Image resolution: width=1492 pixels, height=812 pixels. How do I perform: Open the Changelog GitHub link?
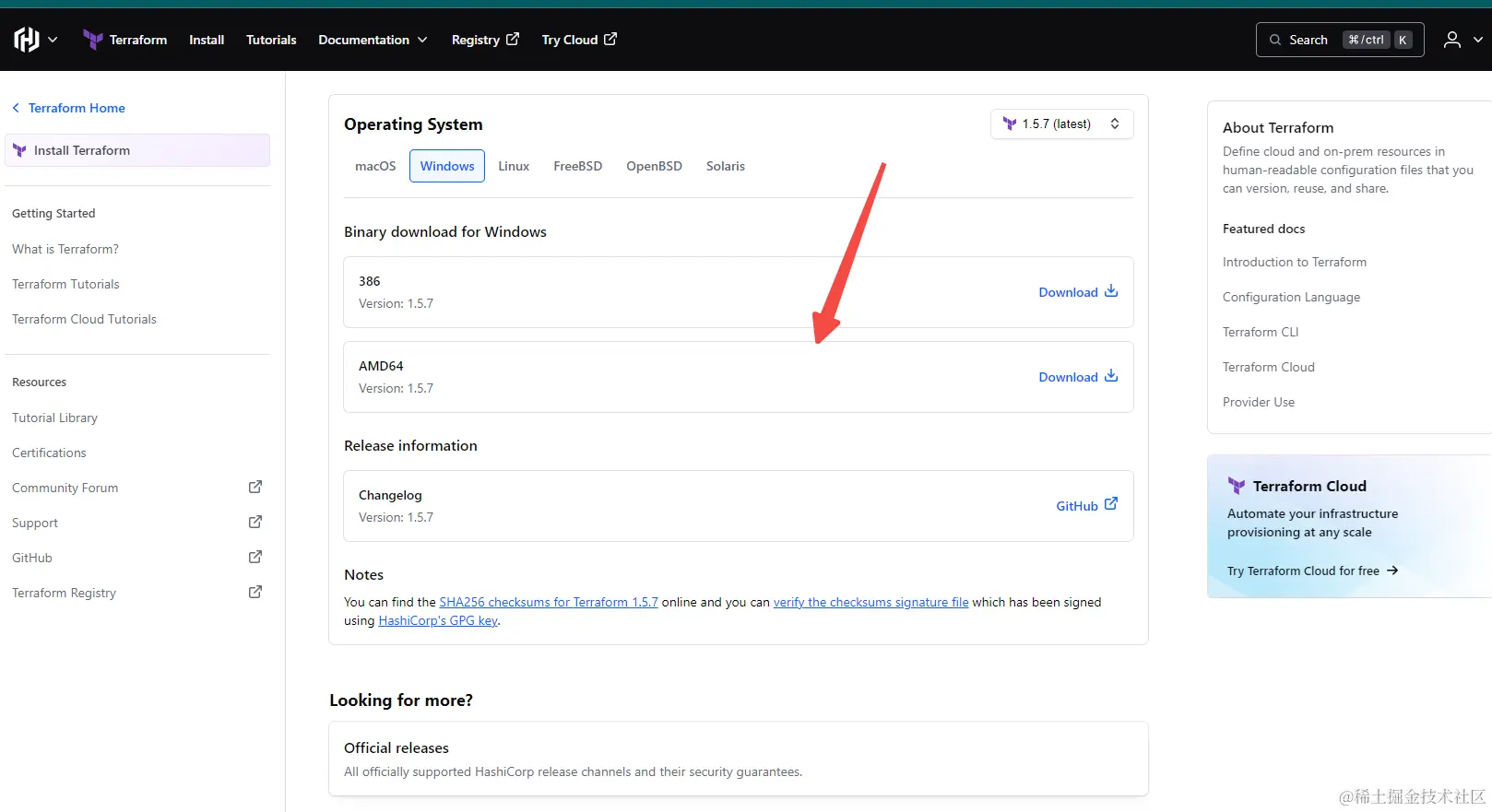(1086, 506)
